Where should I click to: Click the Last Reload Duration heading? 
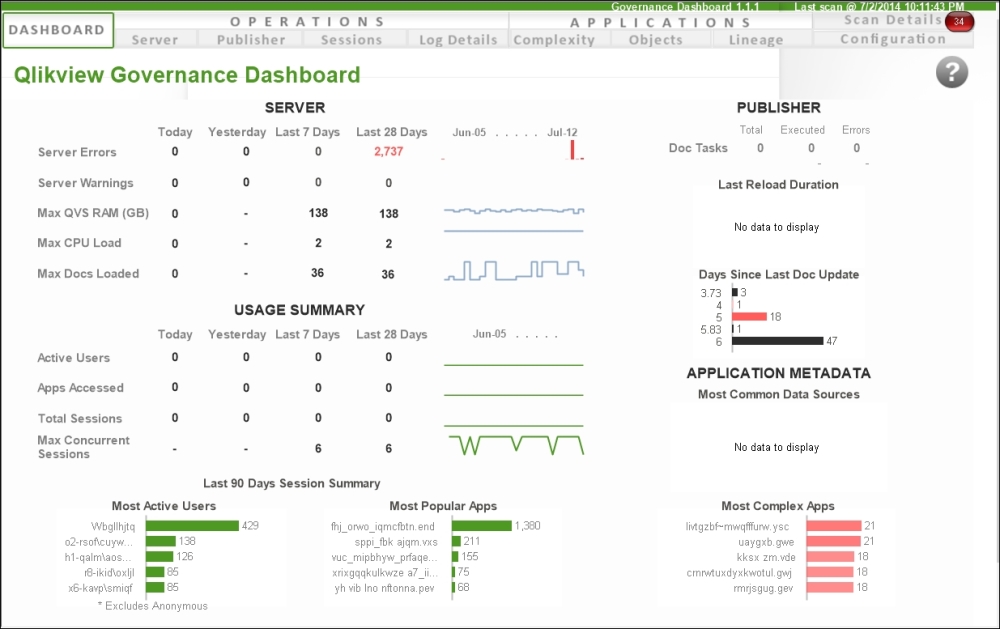(778, 184)
